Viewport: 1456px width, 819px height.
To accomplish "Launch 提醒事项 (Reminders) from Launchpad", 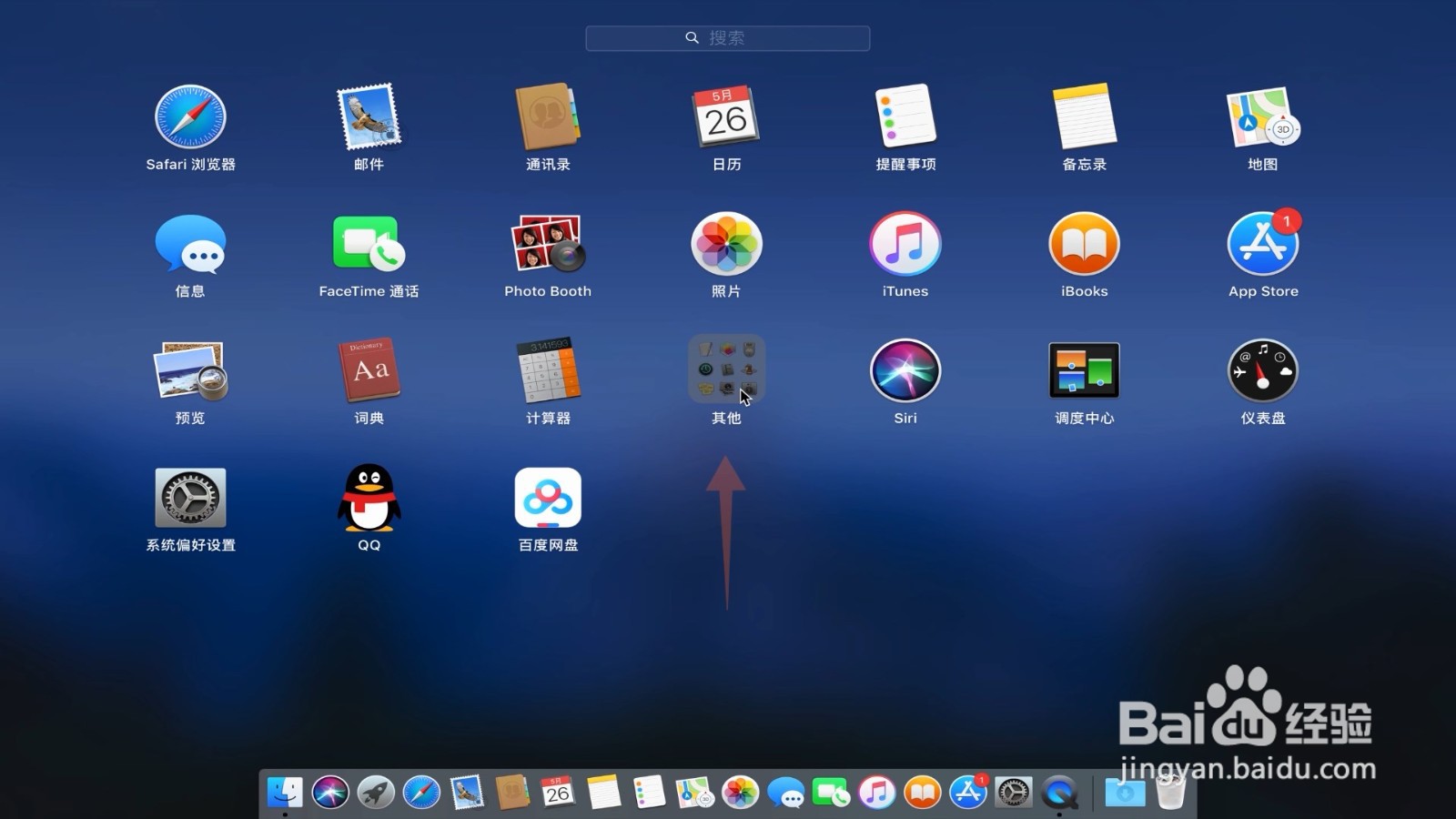I will [x=905, y=117].
